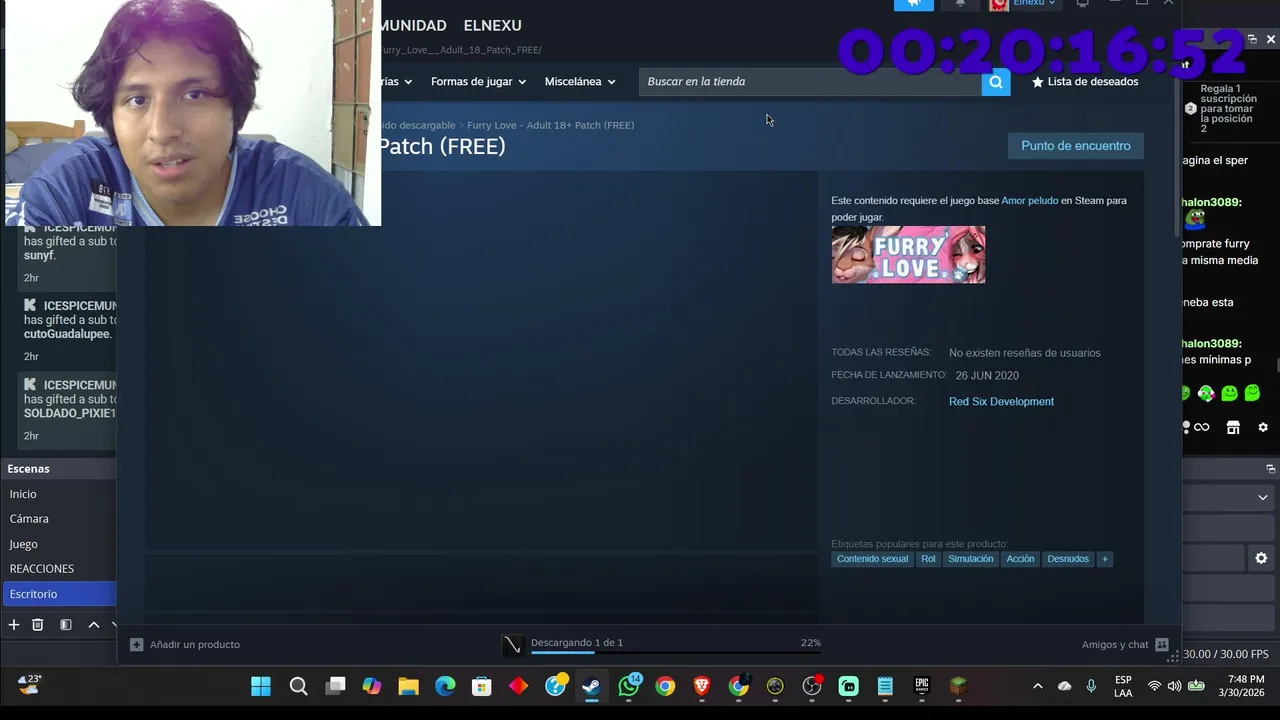Open scene filters icon in OBS
The height and width of the screenshot is (720, 1280).
click(x=66, y=625)
